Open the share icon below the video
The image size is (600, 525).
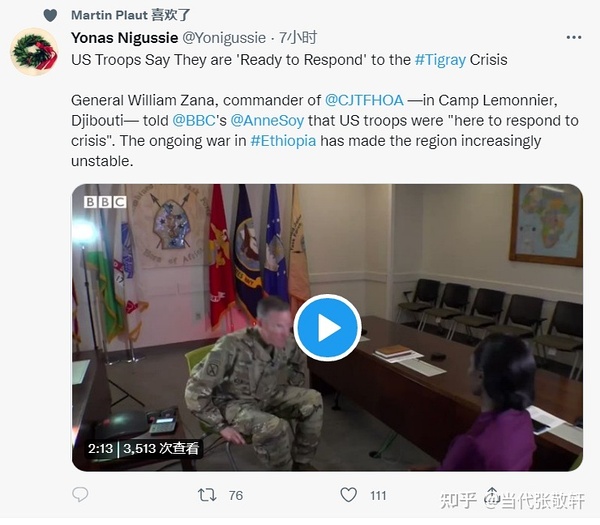click(492, 495)
